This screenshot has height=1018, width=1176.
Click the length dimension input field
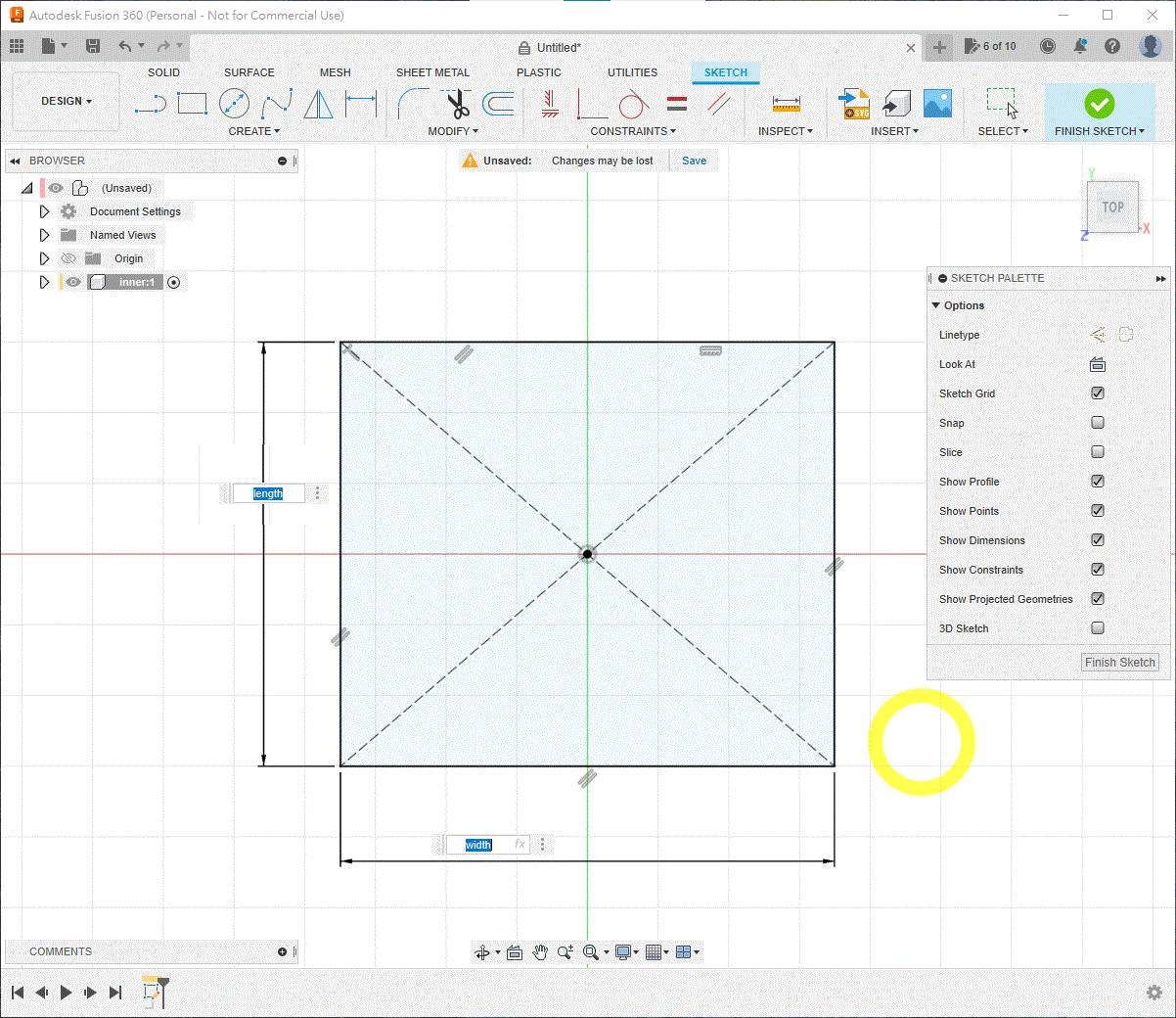click(x=268, y=493)
